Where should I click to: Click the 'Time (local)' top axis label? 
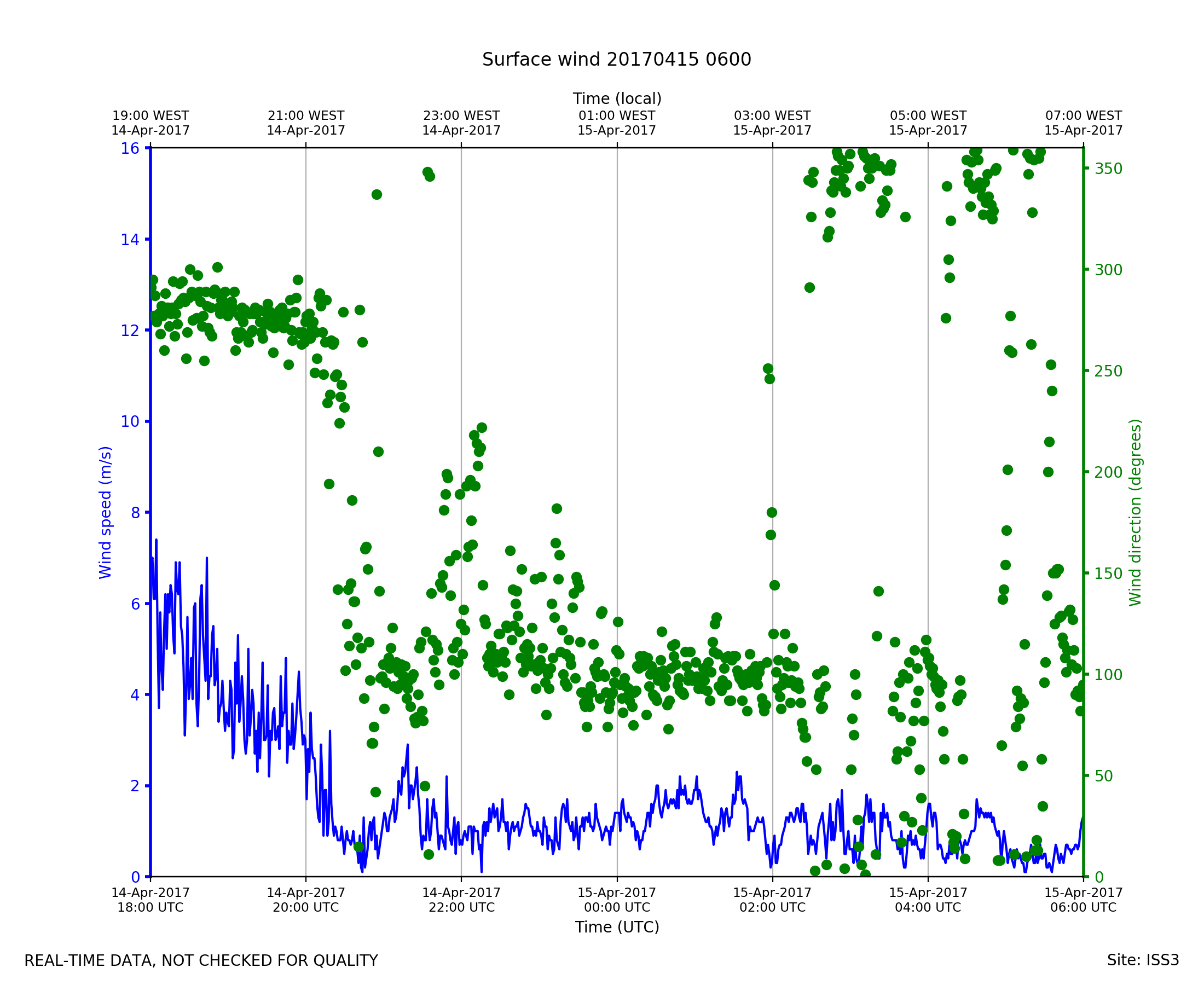coord(617,99)
